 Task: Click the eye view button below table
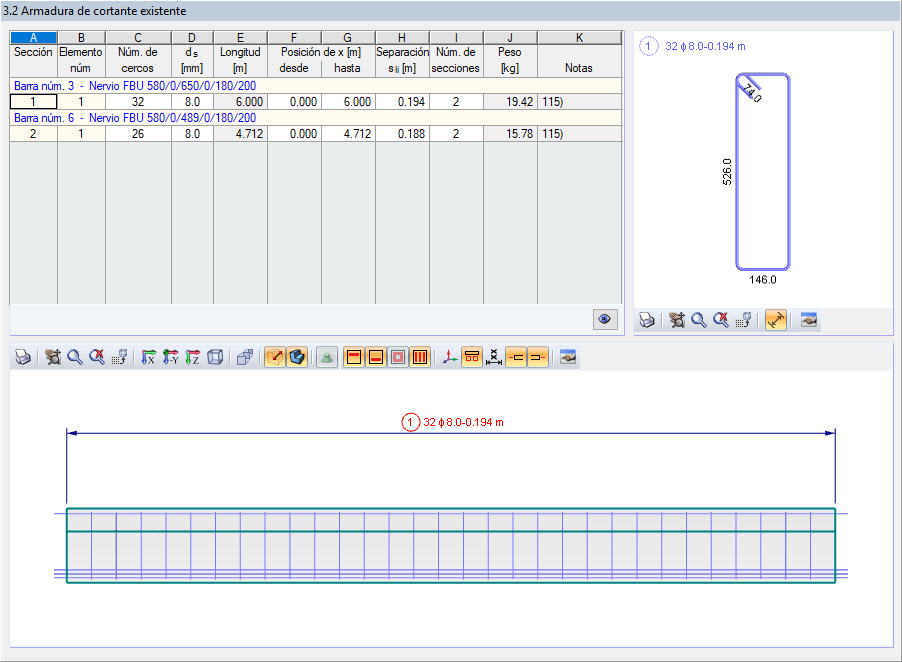pos(605,319)
